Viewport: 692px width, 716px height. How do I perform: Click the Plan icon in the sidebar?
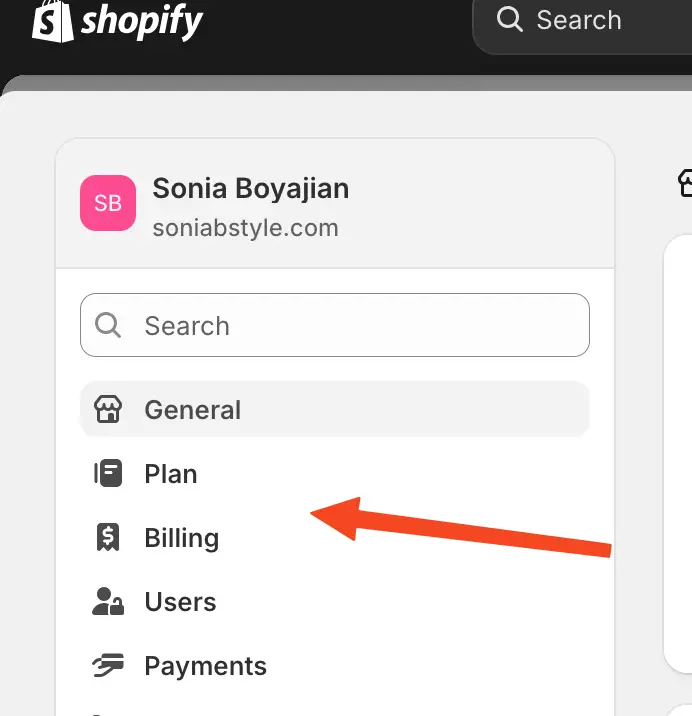[107, 474]
